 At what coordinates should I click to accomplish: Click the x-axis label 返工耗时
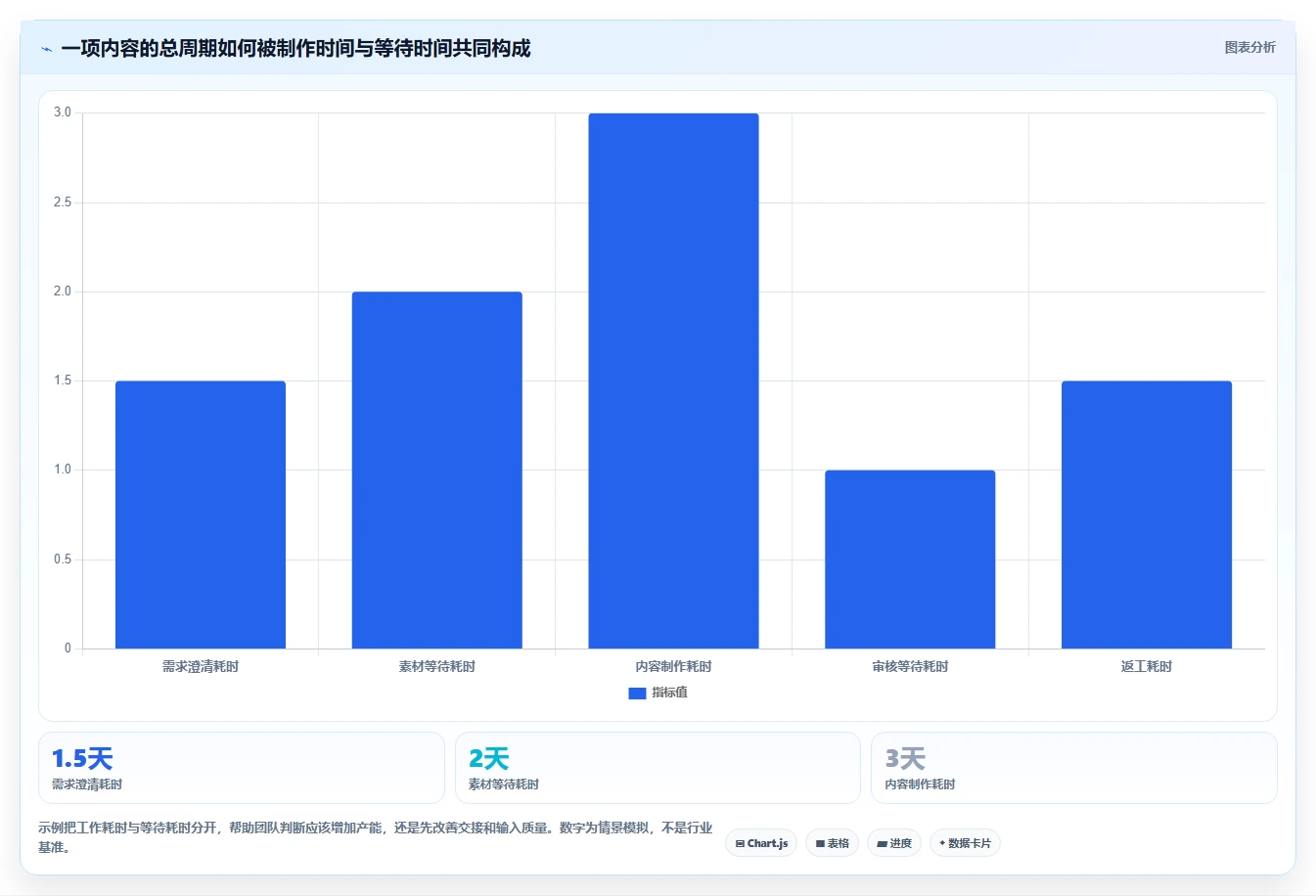point(1147,666)
